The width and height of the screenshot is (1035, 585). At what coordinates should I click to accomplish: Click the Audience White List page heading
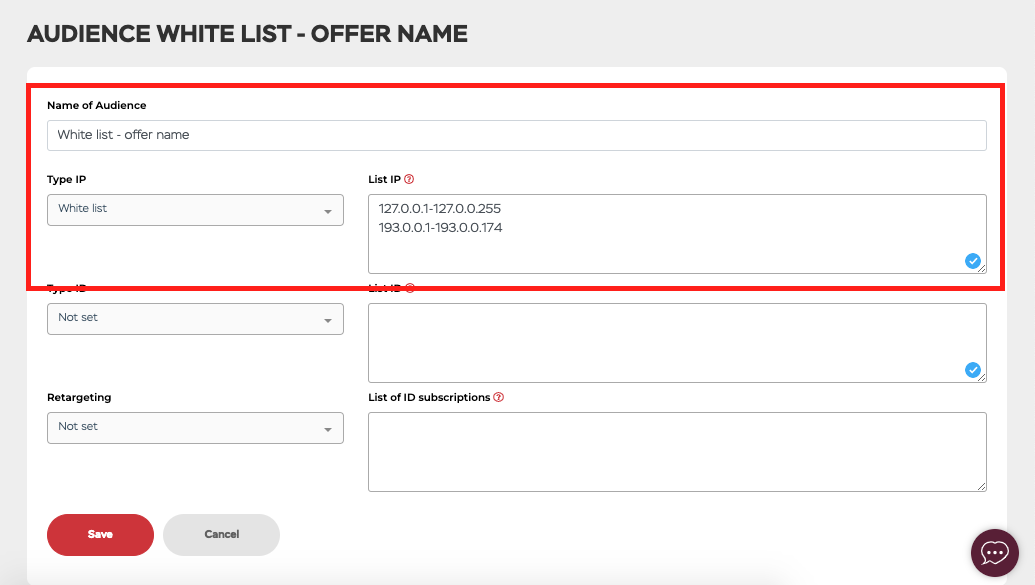(x=248, y=34)
